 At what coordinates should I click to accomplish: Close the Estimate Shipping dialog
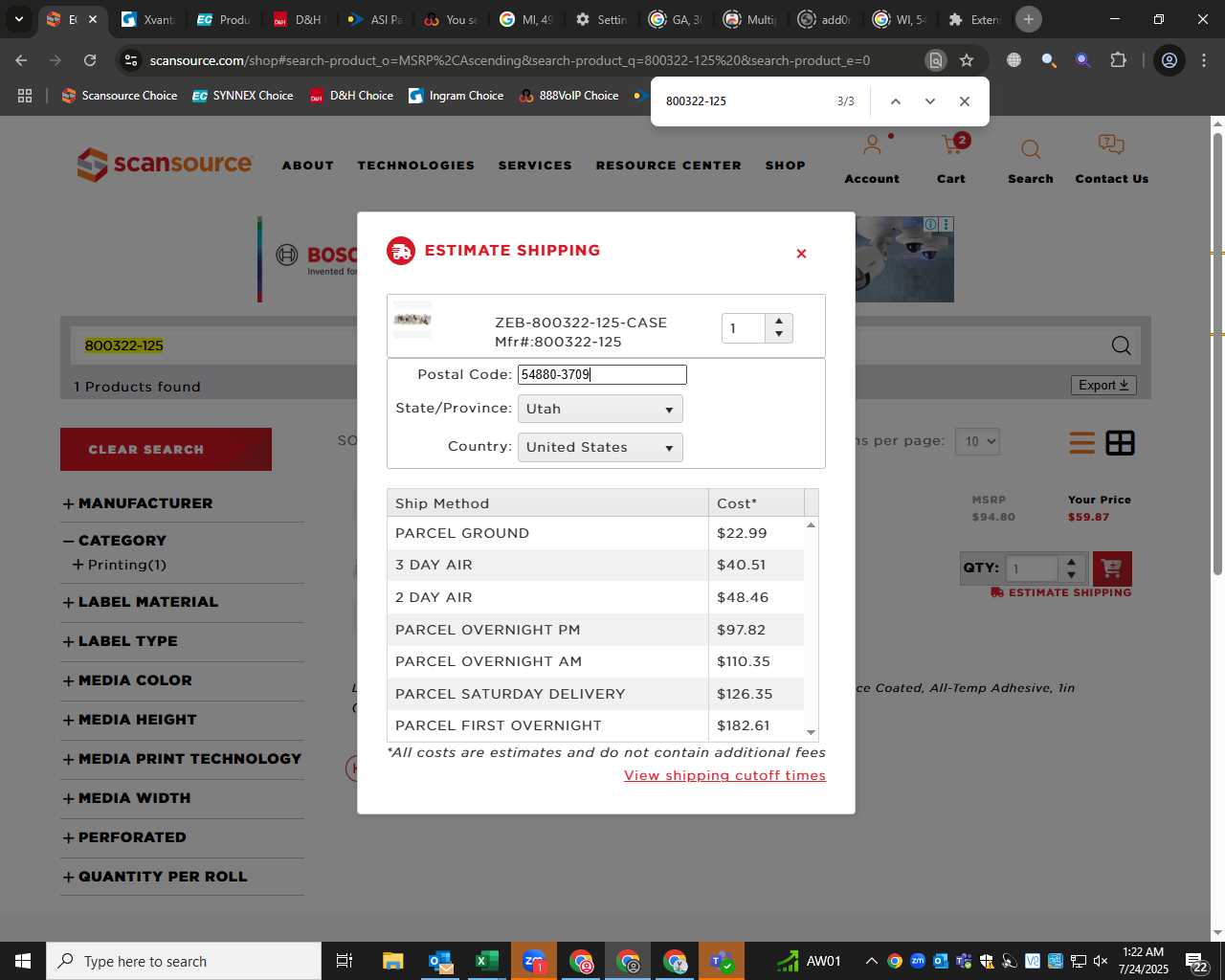click(801, 254)
